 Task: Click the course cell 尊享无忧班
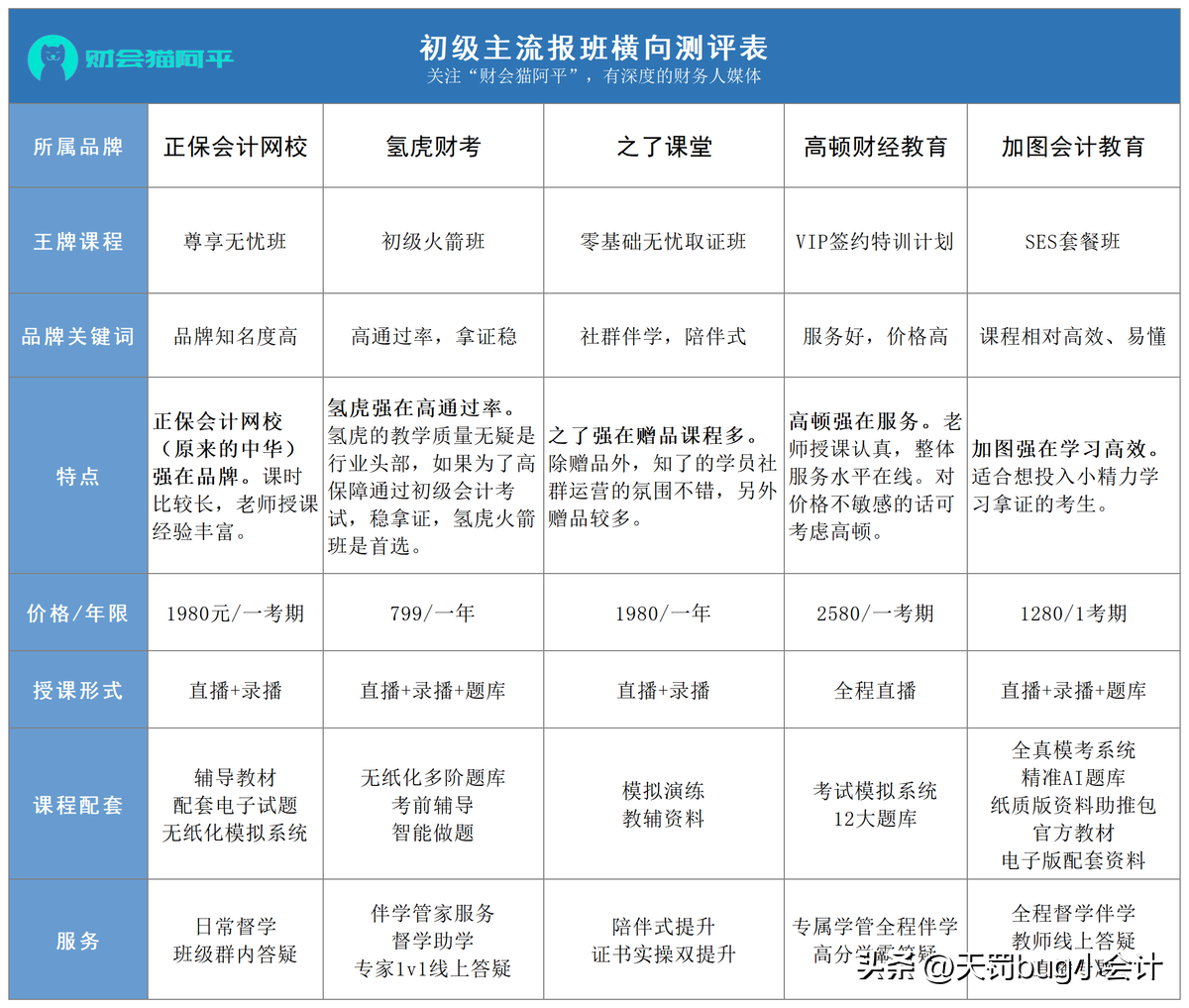(x=236, y=241)
